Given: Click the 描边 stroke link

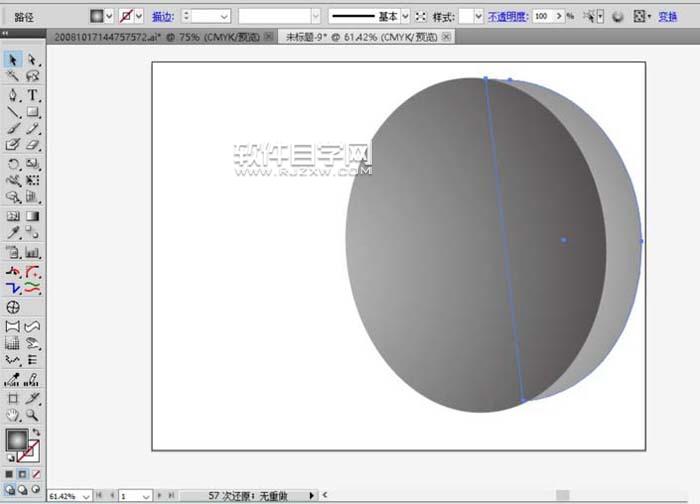Looking at the screenshot, I should 161,17.
